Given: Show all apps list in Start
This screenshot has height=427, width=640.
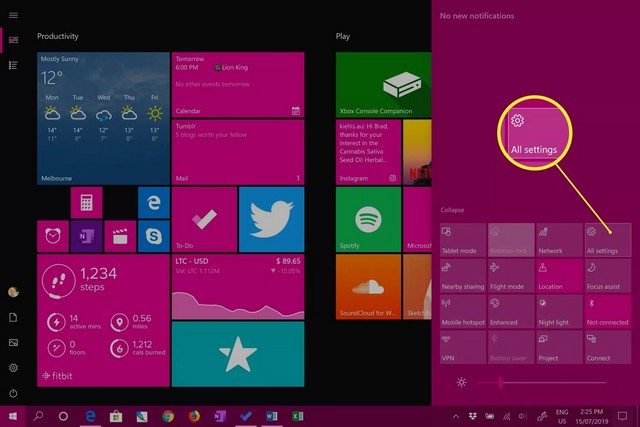Looking at the screenshot, I should coord(13,65).
